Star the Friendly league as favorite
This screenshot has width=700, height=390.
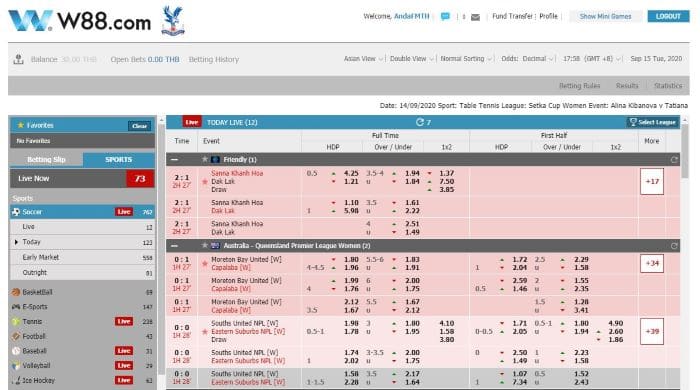[205, 159]
